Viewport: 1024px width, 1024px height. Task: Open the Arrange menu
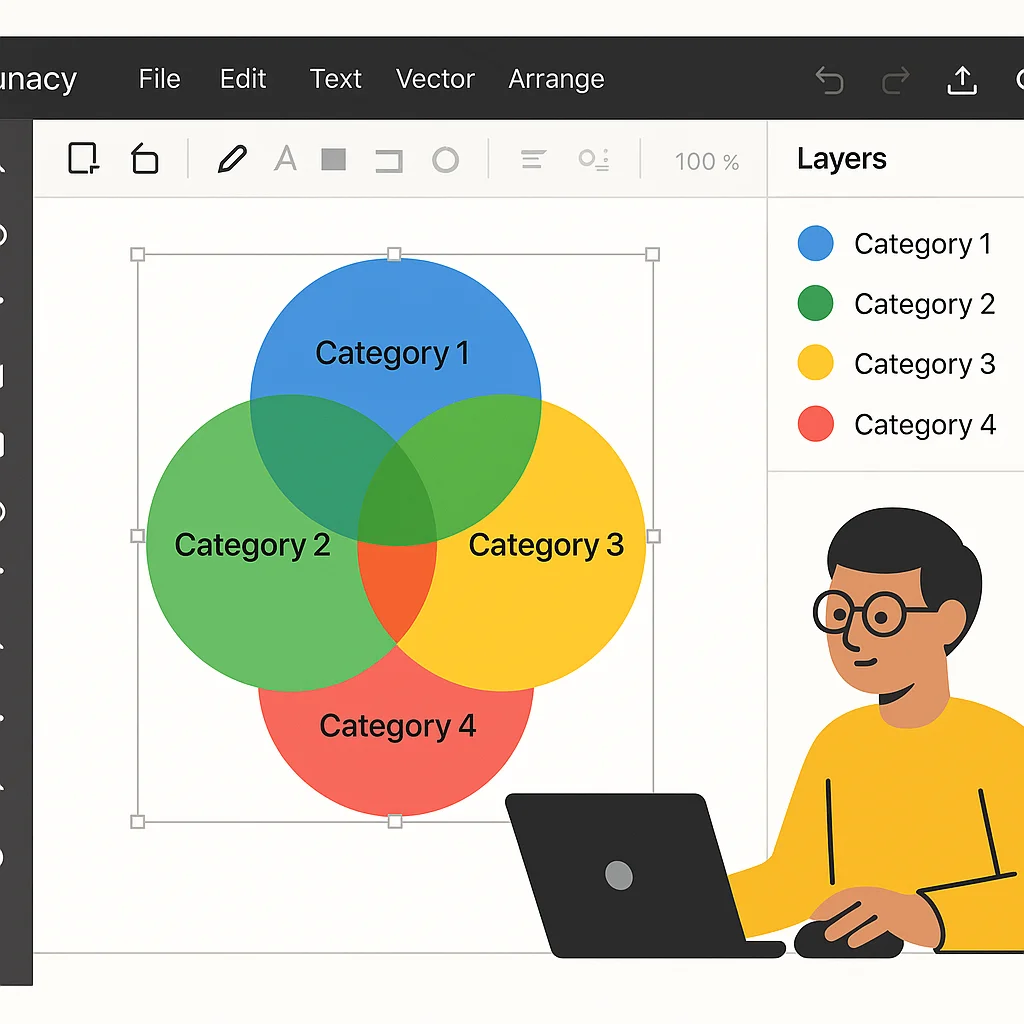click(x=556, y=79)
